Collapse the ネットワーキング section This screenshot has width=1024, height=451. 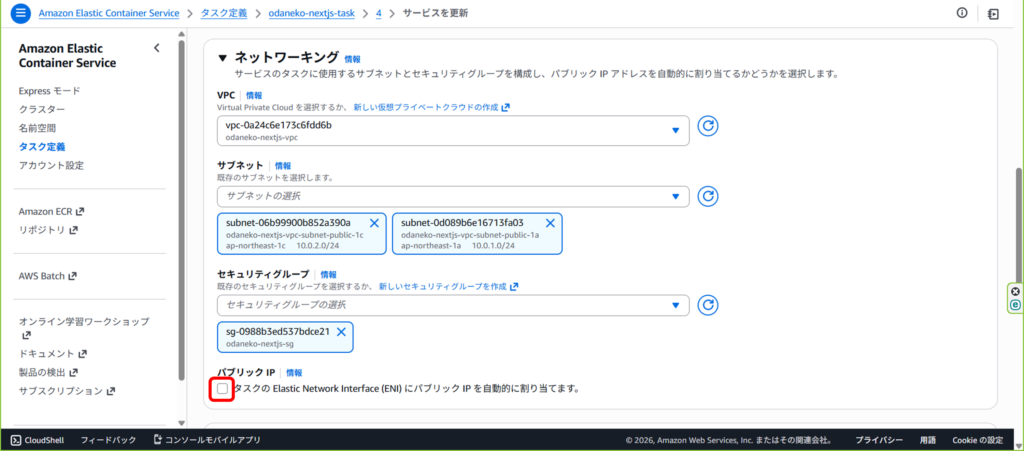(222, 58)
